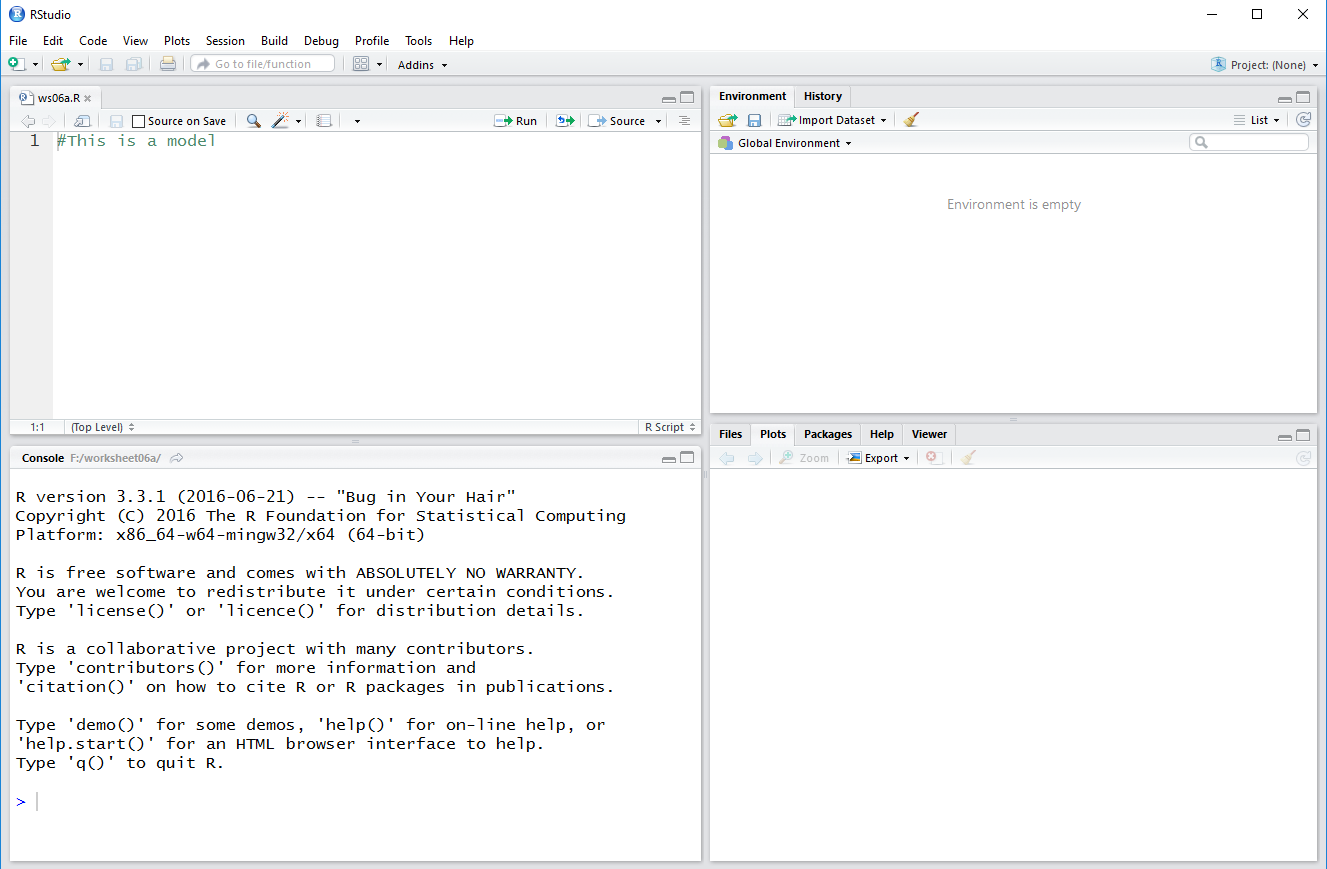The width and height of the screenshot is (1327, 869).
Task: Click the code tools magic wand icon
Action: 281,121
